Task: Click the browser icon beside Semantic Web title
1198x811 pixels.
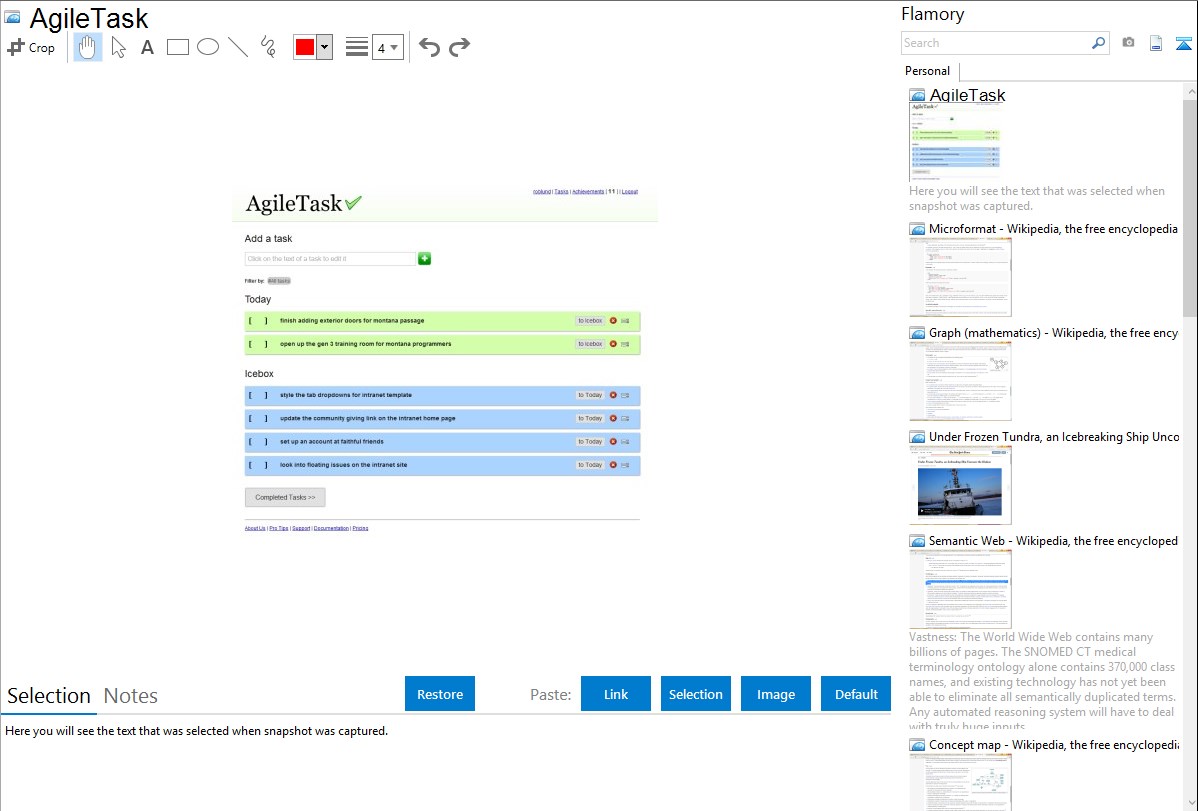Action: (918, 541)
